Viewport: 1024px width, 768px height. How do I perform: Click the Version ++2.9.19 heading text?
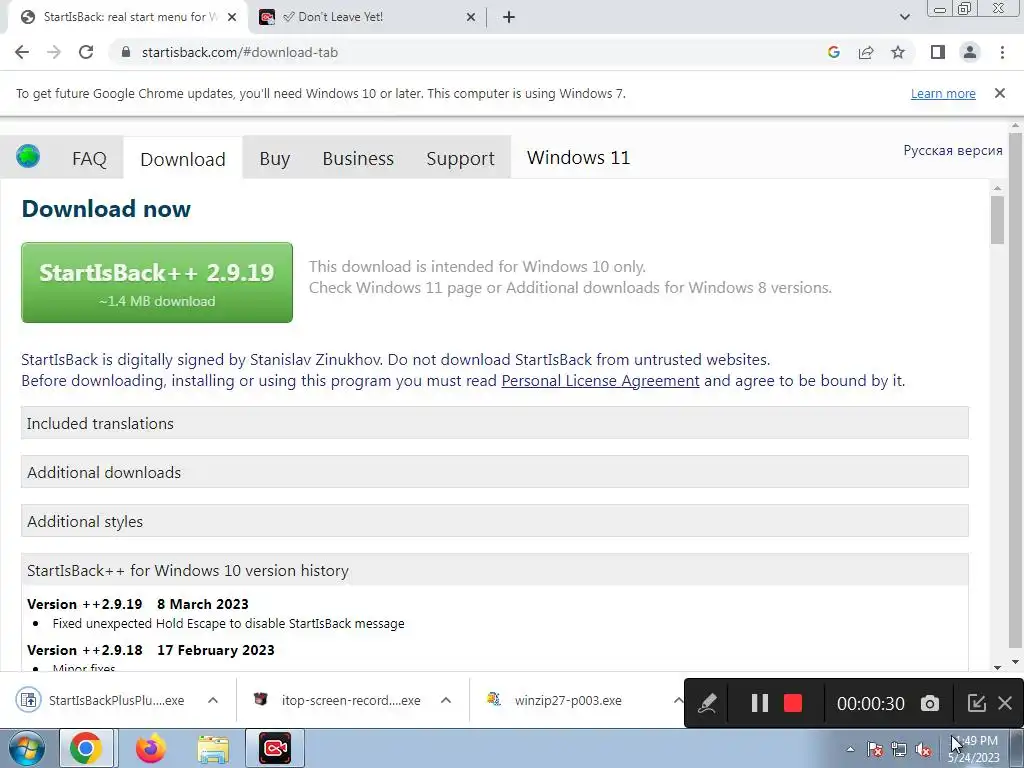84,604
